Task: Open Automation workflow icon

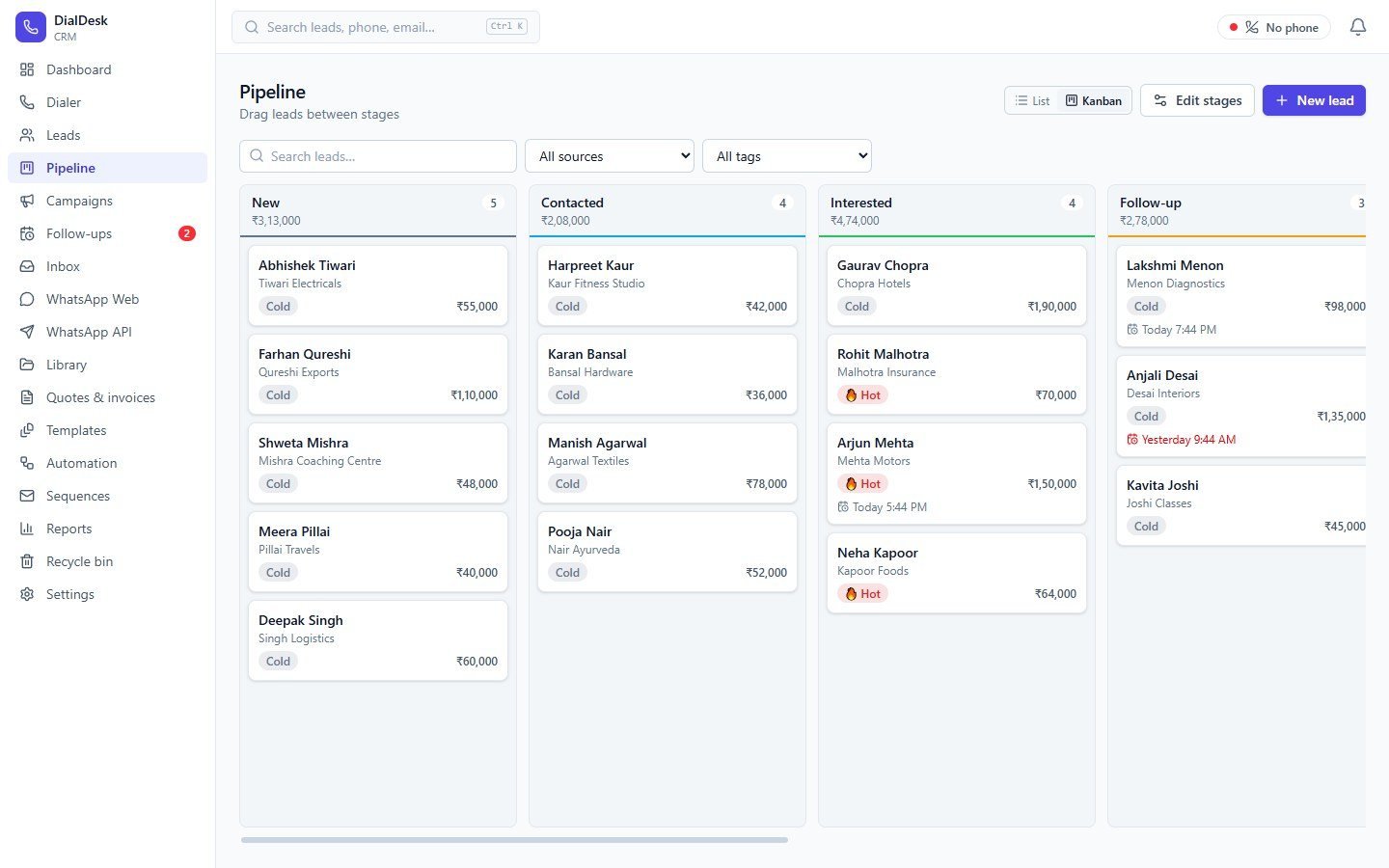Action: click(27, 463)
